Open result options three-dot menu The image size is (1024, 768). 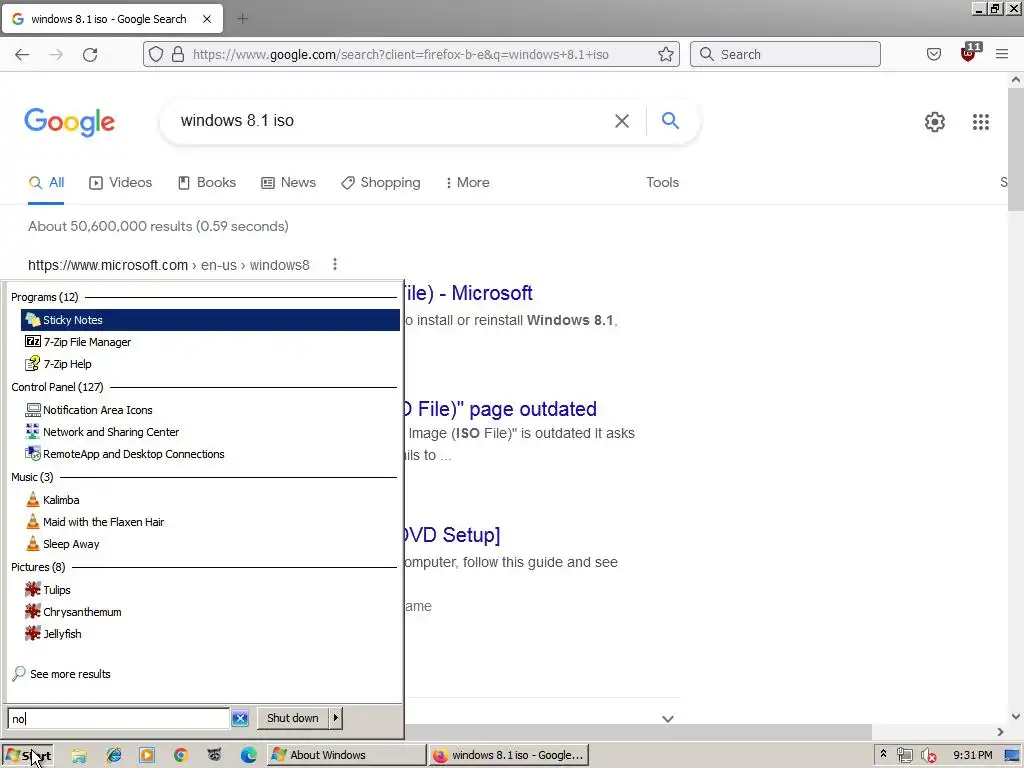pyautogui.click(x=335, y=264)
